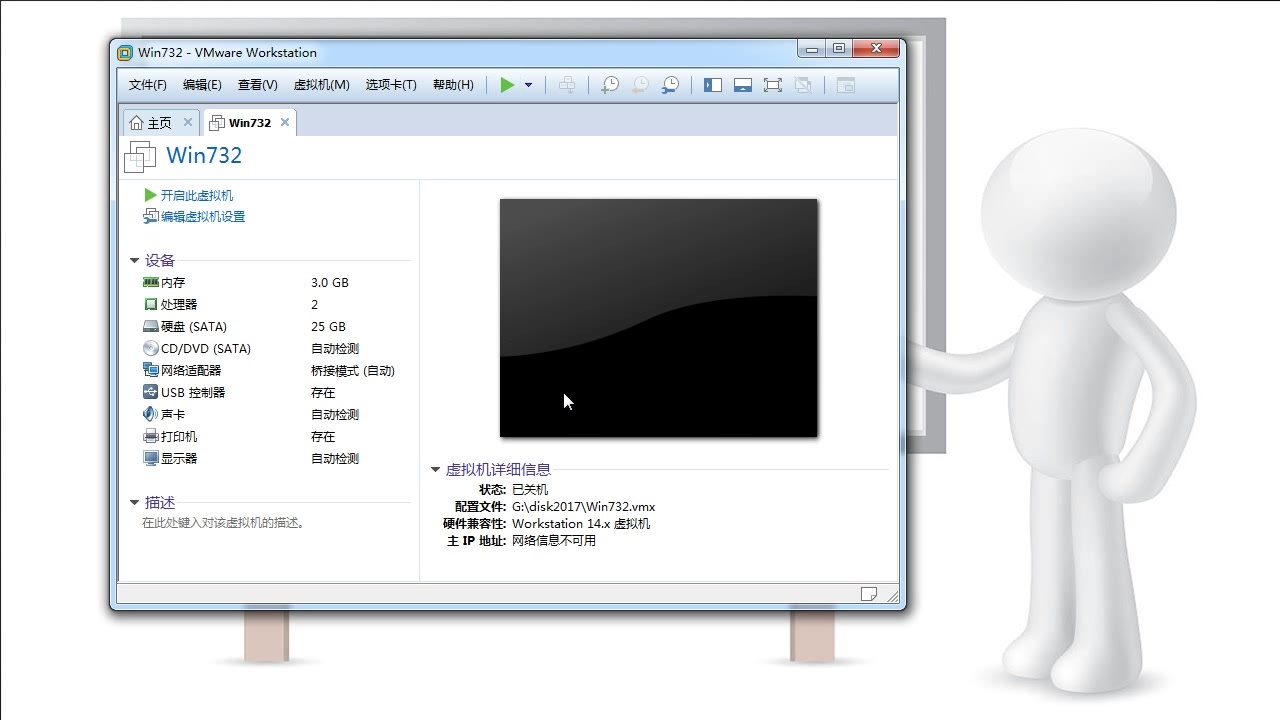Collapse the 描述 section
The image size is (1280, 720).
[x=134, y=503]
